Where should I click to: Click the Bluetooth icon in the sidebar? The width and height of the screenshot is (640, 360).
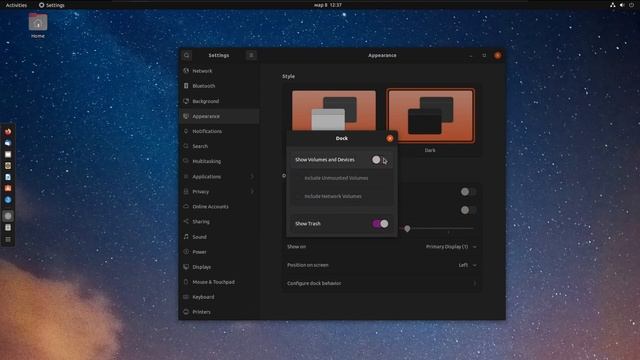coord(186,86)
